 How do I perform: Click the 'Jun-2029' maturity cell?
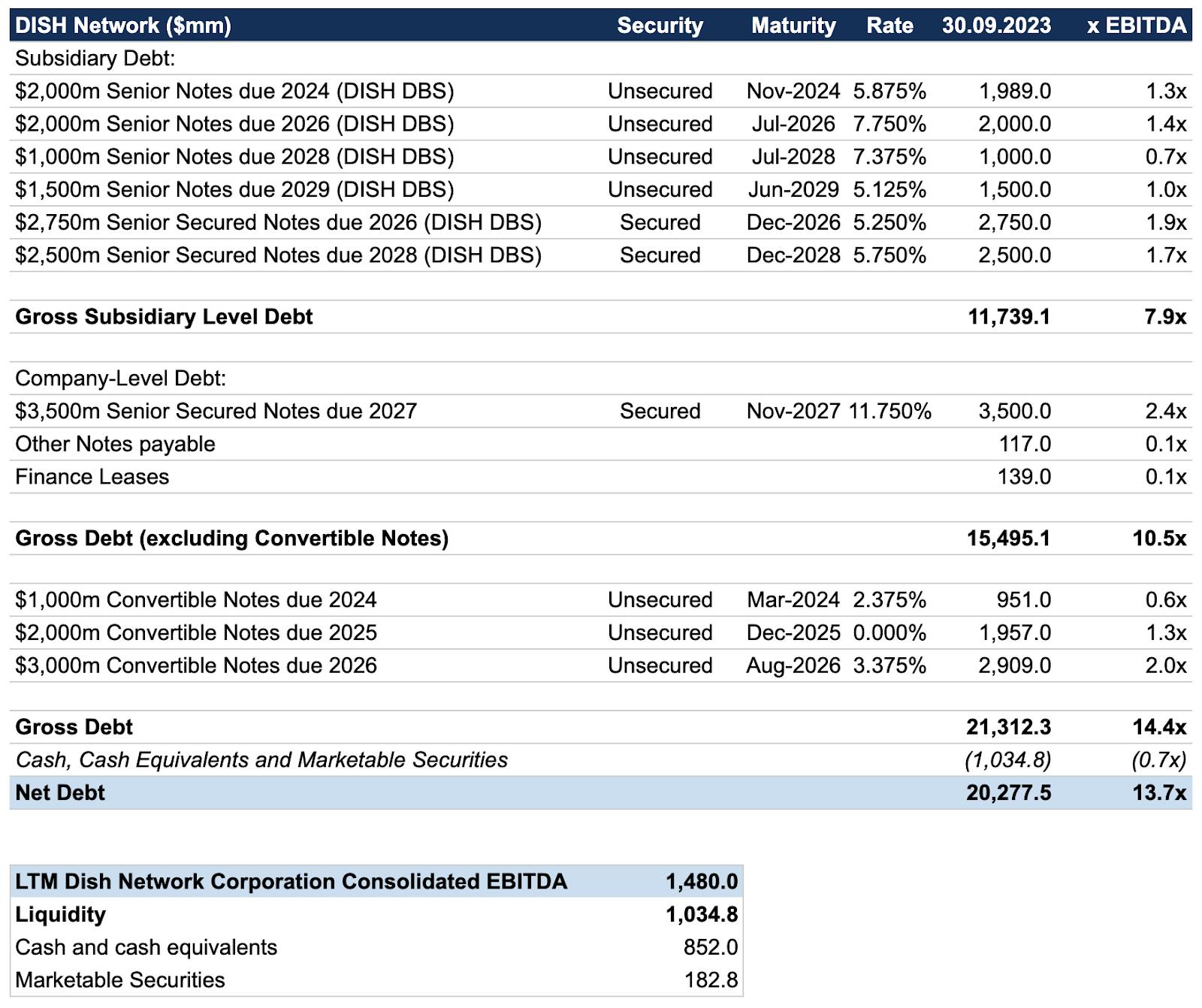(793, 189)
